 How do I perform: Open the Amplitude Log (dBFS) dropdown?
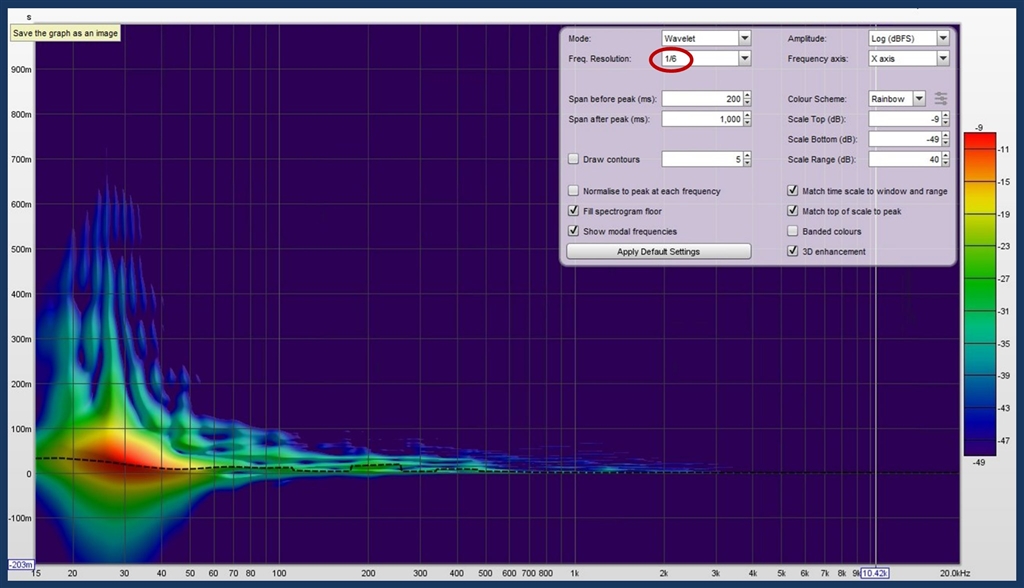[x=942, y=39]
